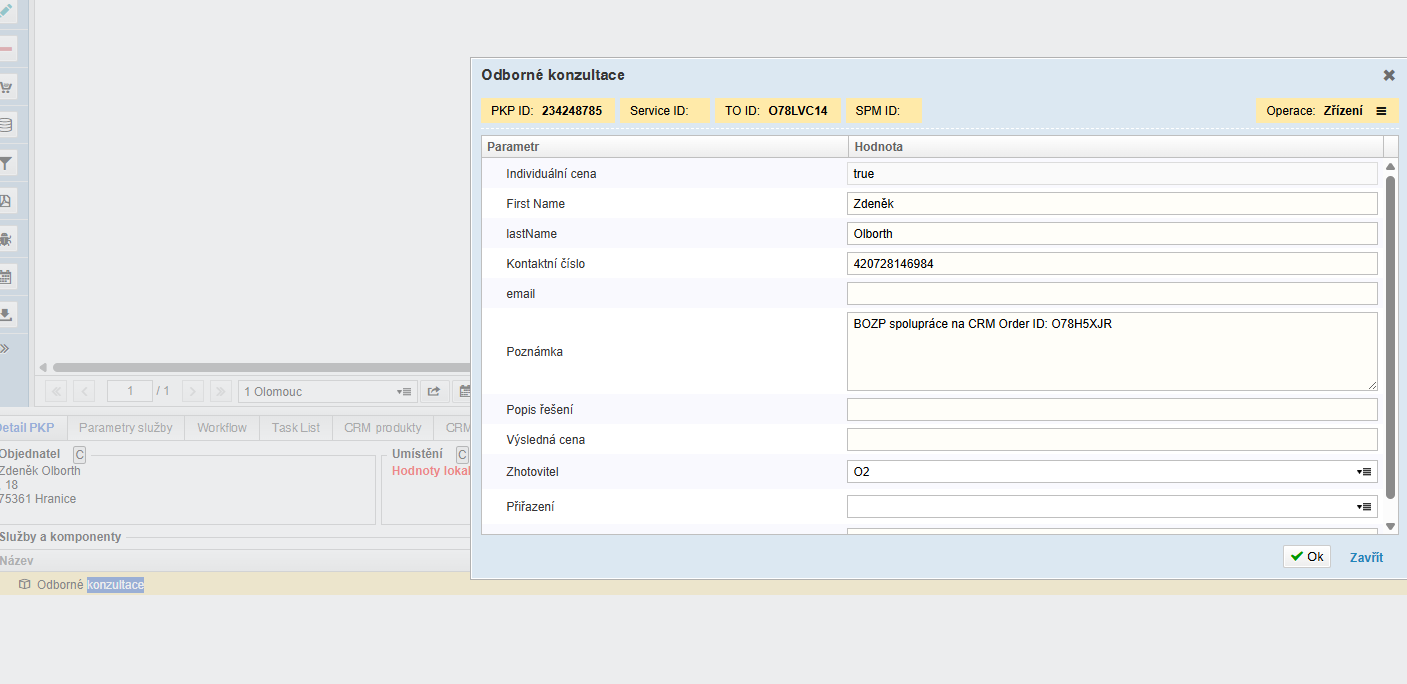Click the shopping cart sidebar icon

click(x=6, y=87)
